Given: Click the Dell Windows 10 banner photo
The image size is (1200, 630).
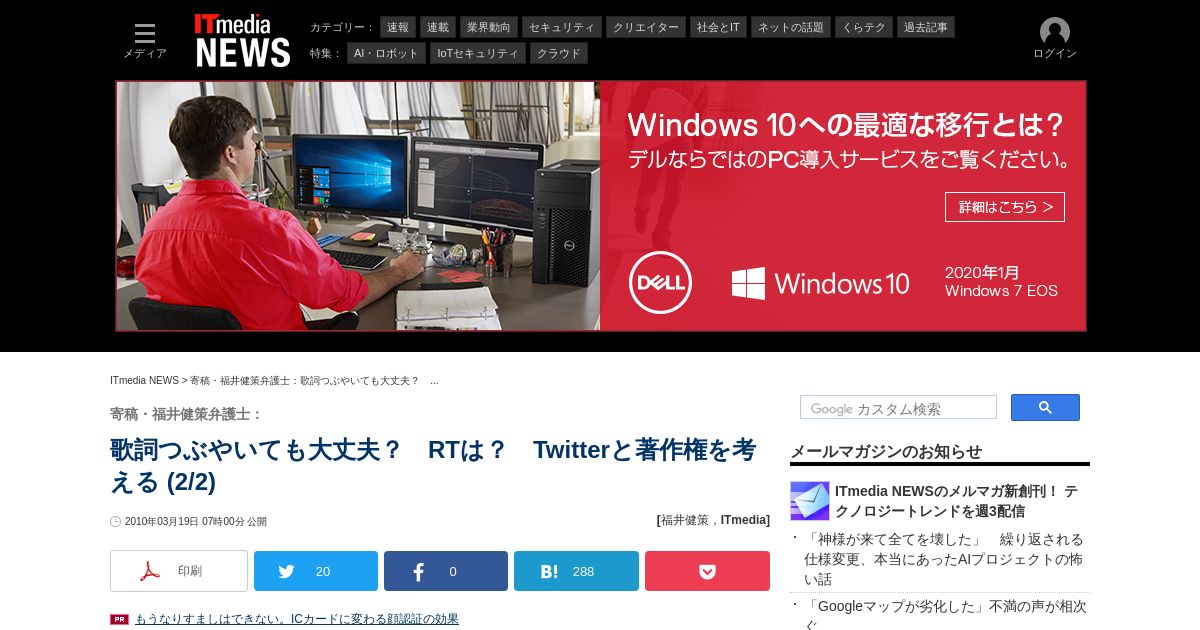Looking at the screenshot, I should [x=359, y=206].
